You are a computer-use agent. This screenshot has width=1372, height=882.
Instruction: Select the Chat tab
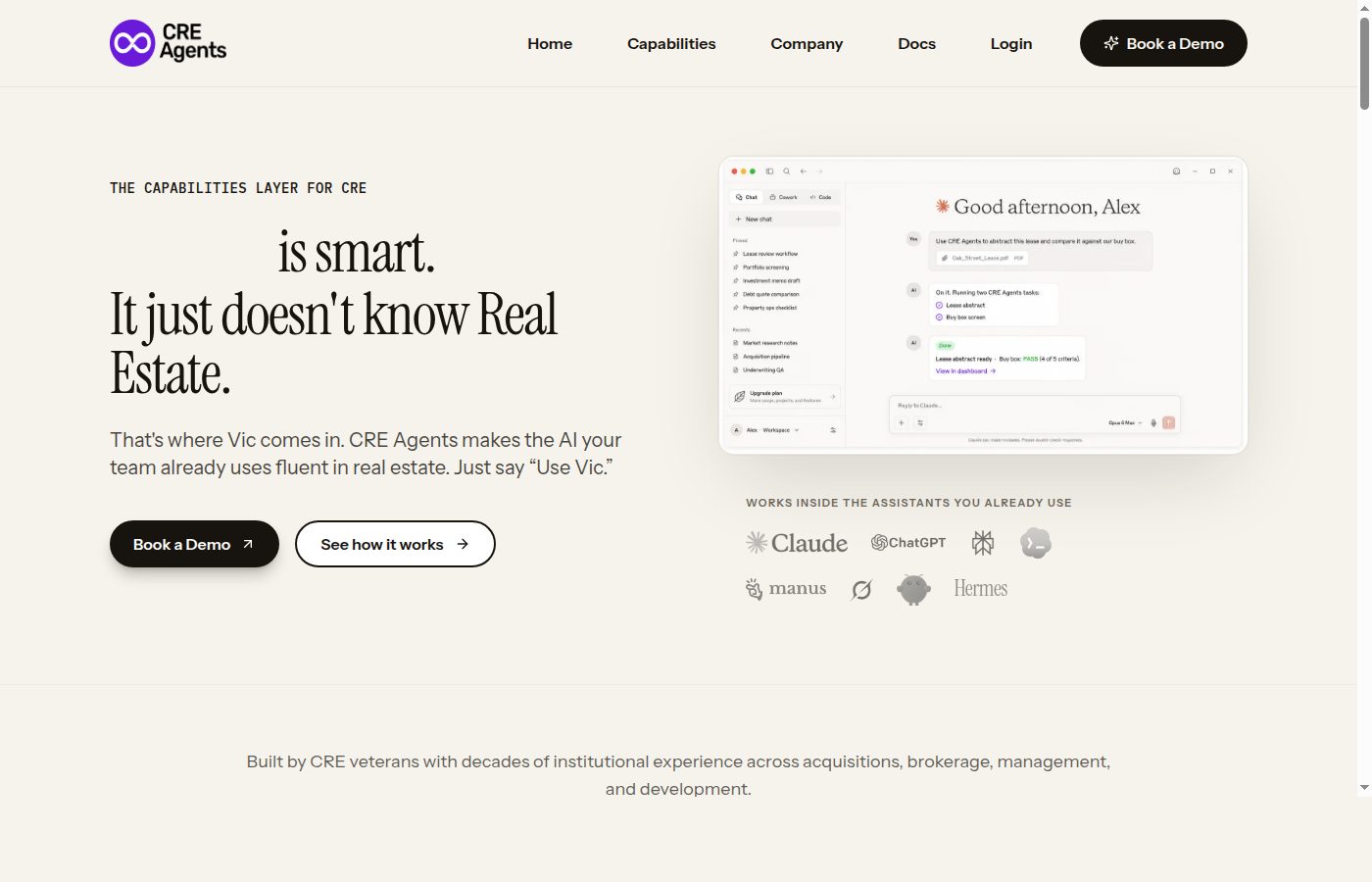tap(747, 197)
